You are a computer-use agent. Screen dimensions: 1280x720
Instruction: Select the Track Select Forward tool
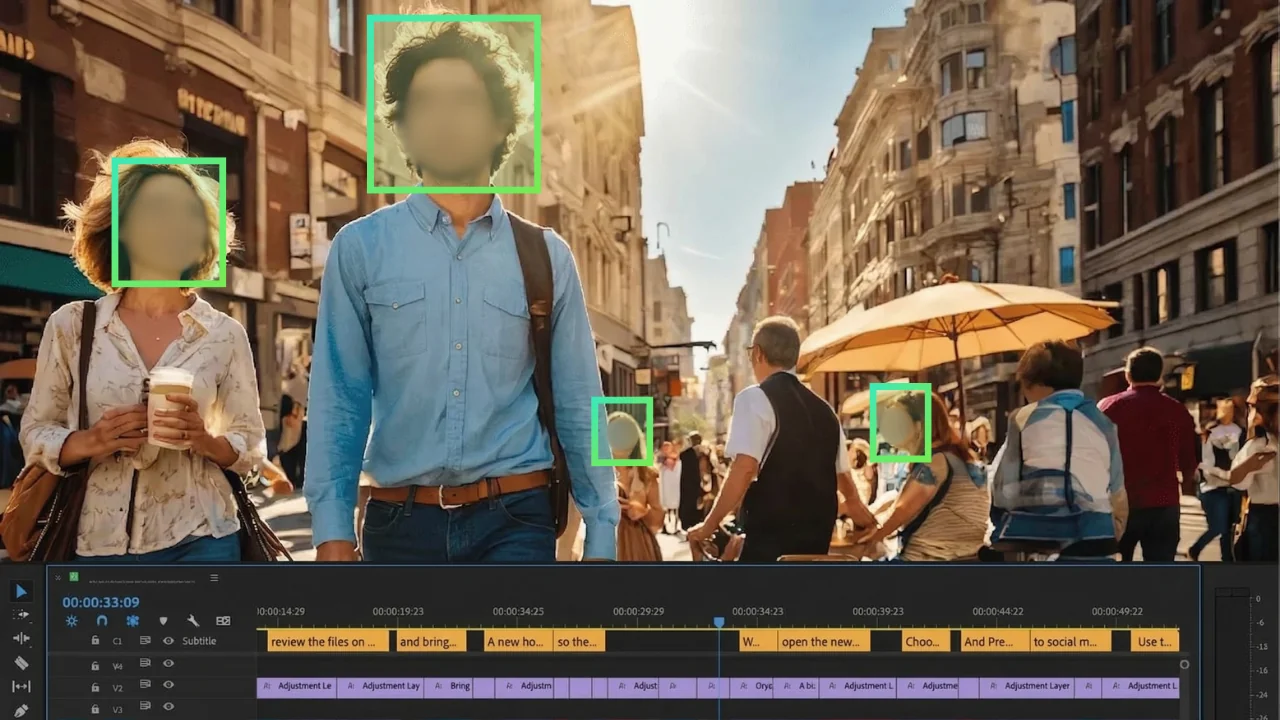click(21, 615)
